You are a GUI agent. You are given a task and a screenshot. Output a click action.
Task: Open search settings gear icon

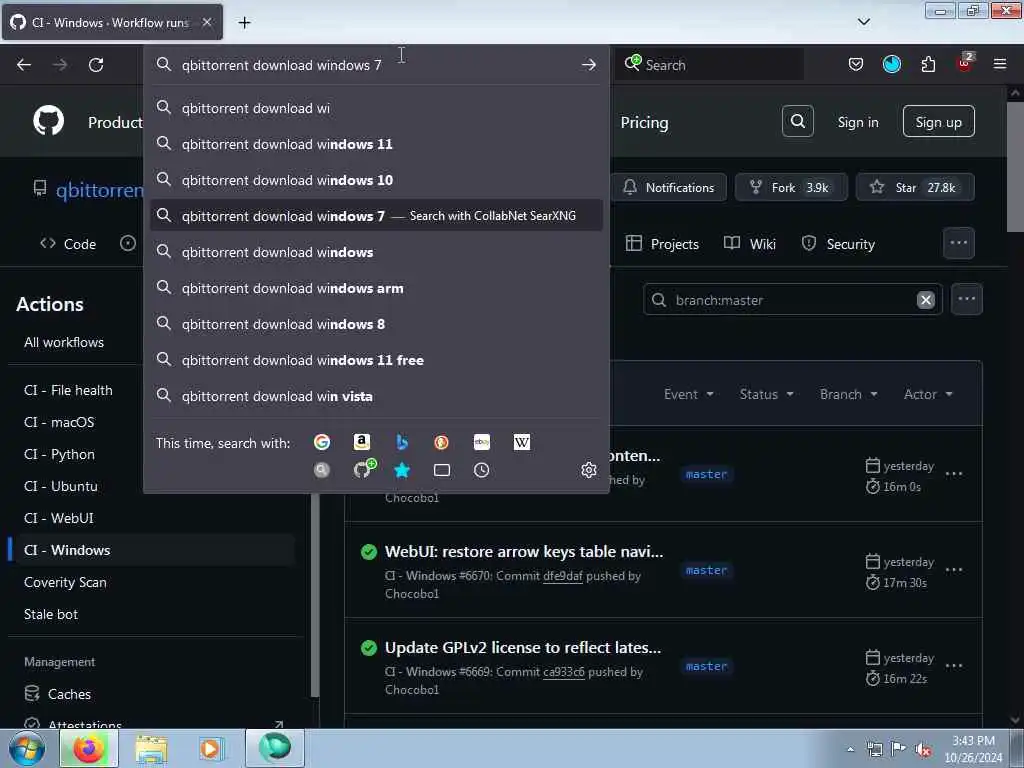589,470
